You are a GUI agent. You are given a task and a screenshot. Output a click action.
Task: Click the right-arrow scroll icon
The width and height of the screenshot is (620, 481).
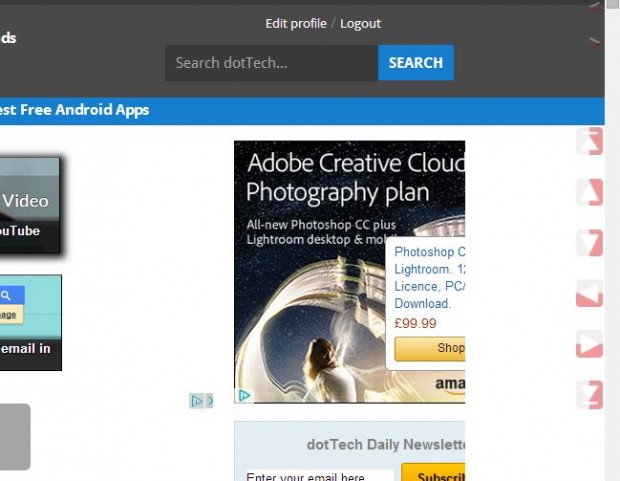click(x=590, y=344)
